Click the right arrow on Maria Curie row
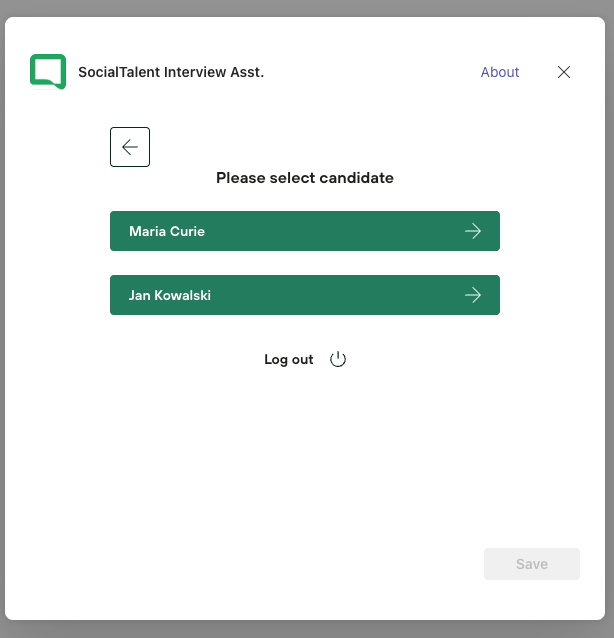614x638 pixels. (x=473, y=231)
